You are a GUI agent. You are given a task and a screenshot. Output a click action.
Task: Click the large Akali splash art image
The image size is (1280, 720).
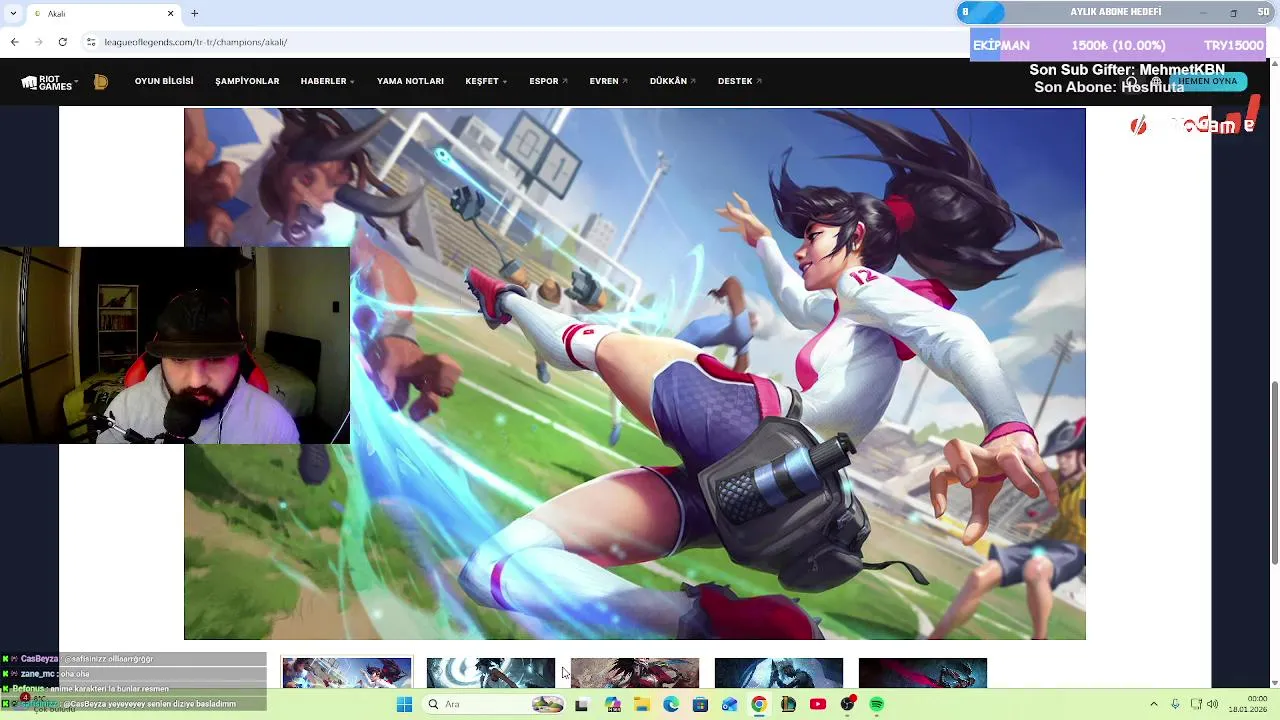pos(635,374)
